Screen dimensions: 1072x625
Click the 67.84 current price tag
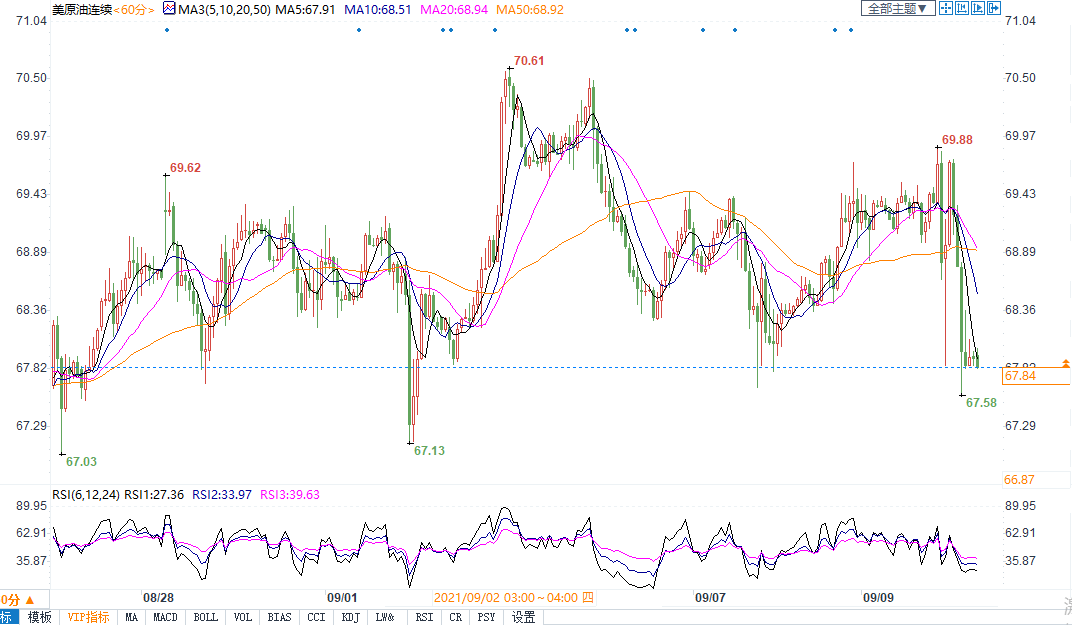tap(1020, 376)
